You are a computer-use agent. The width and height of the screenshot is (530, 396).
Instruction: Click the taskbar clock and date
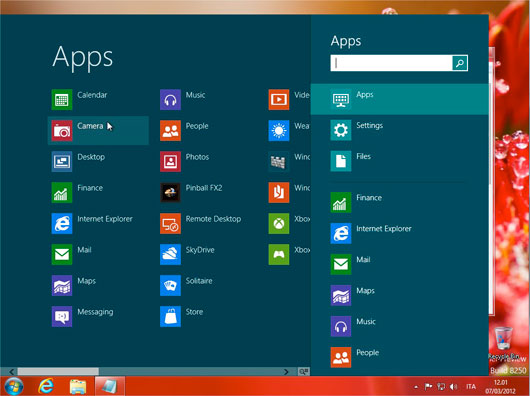pos(500,387)
